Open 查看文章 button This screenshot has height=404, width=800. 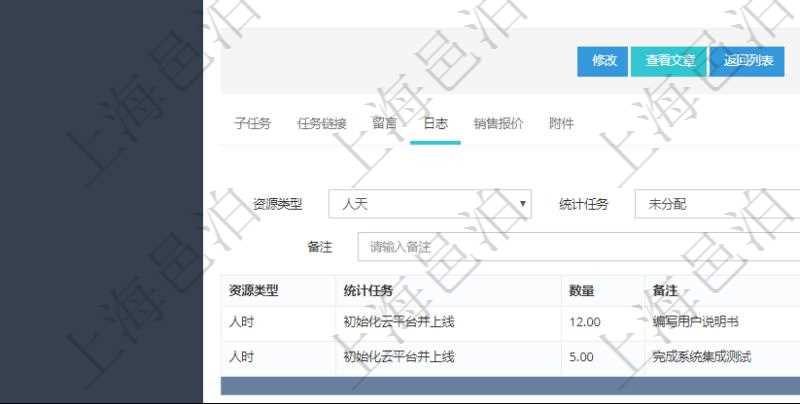tap(669, 61)
